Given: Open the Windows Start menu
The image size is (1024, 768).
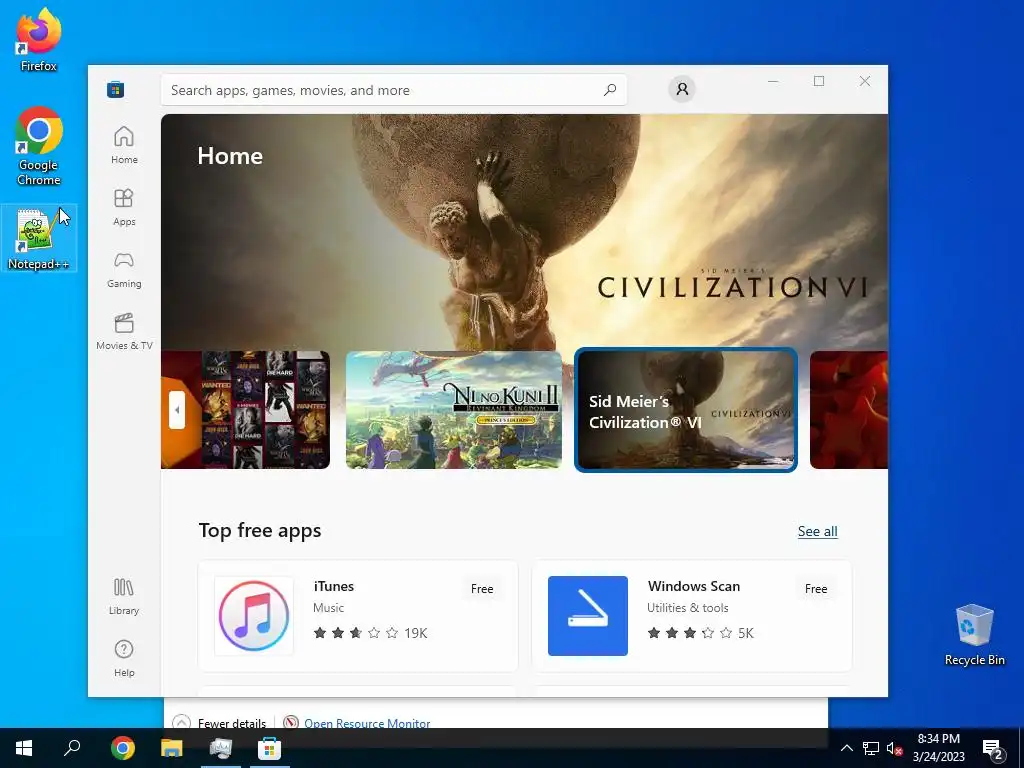Looking at the screenshot, I should click(24, 748).
